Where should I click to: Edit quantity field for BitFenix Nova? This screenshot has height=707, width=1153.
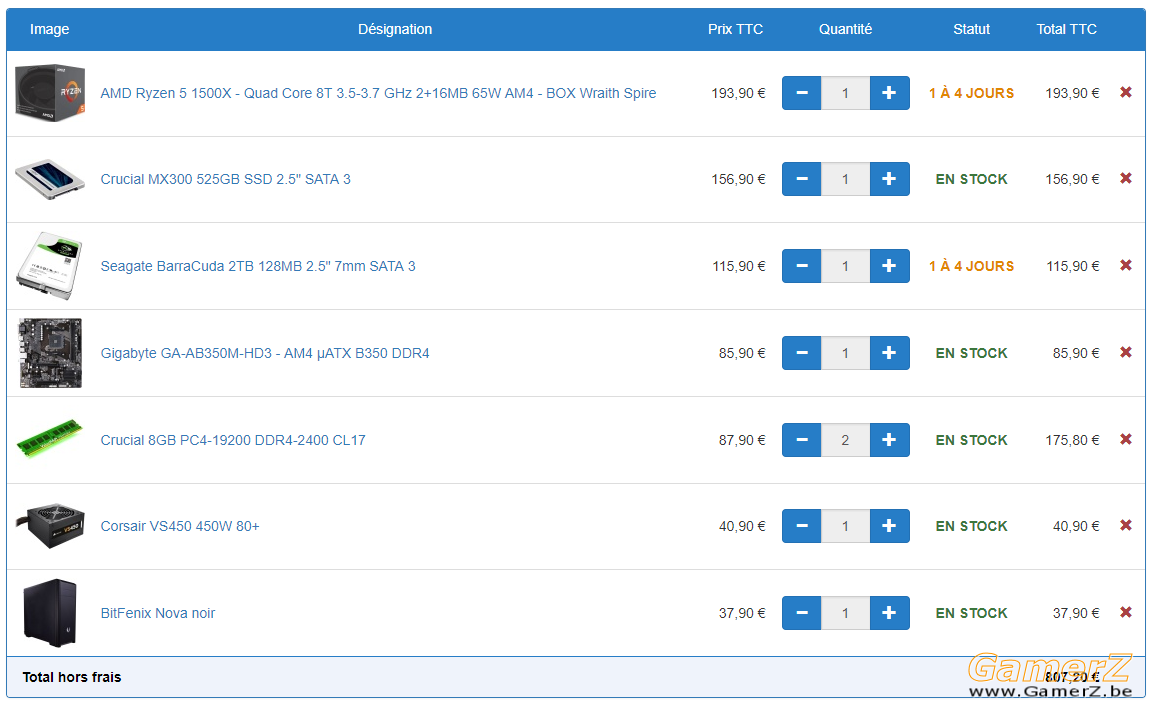846,613
